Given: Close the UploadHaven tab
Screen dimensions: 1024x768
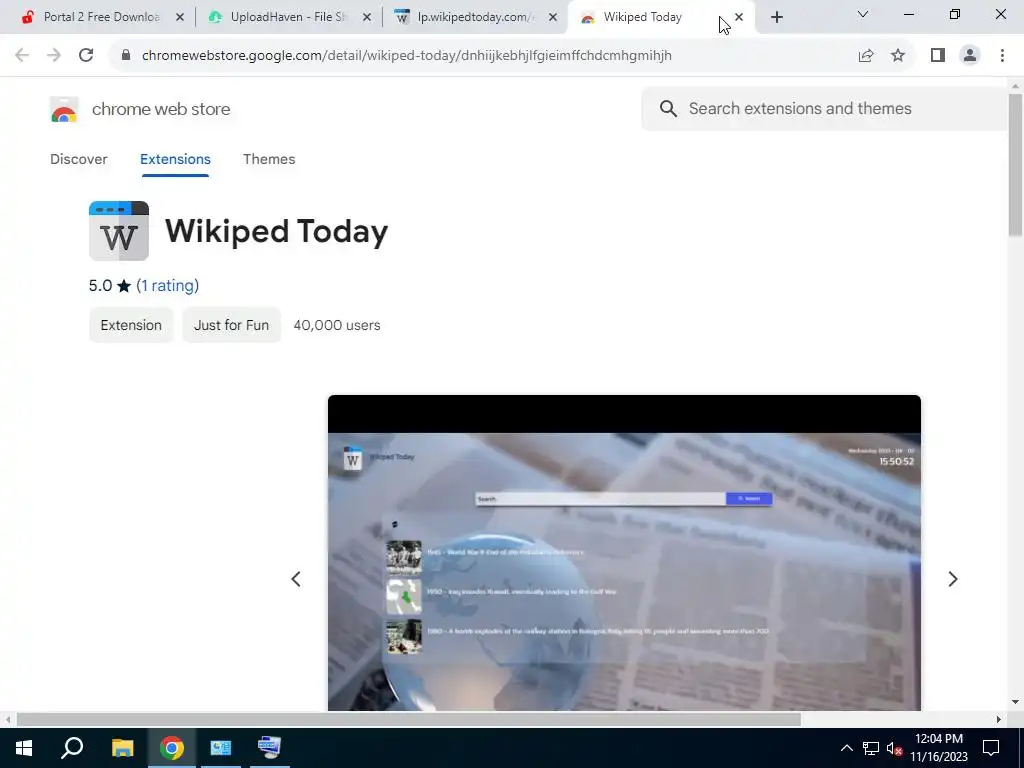Looking at the screenshot, I should point(367,18).
